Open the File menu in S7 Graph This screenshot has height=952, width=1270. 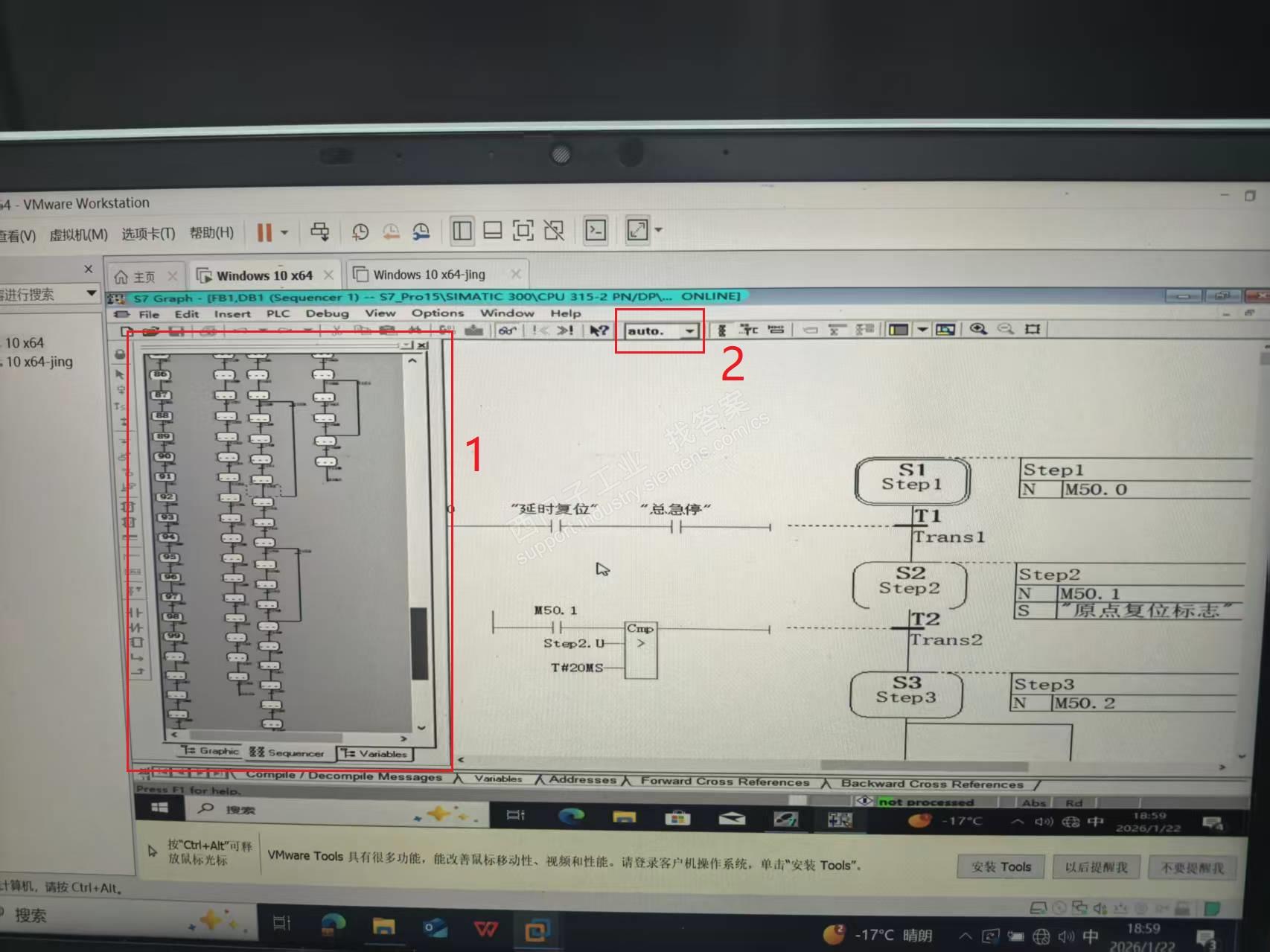pyautogui.click(x=149, y=314)
